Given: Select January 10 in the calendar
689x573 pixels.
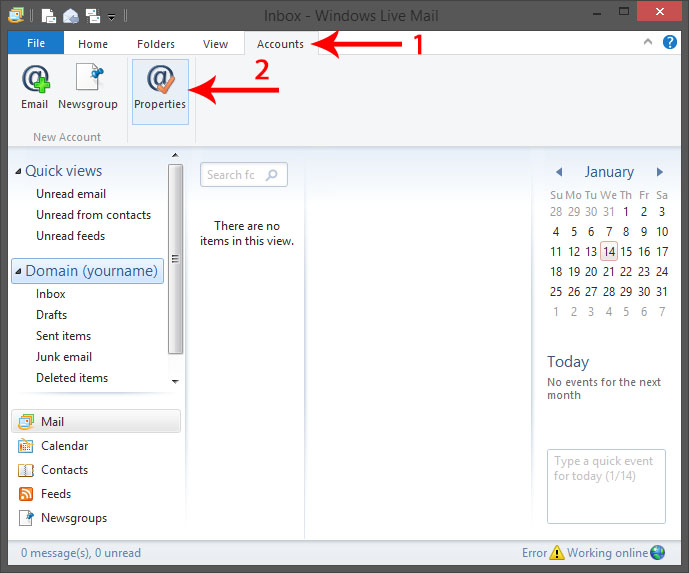Looking at the screenshot, I should click(662, 232).
